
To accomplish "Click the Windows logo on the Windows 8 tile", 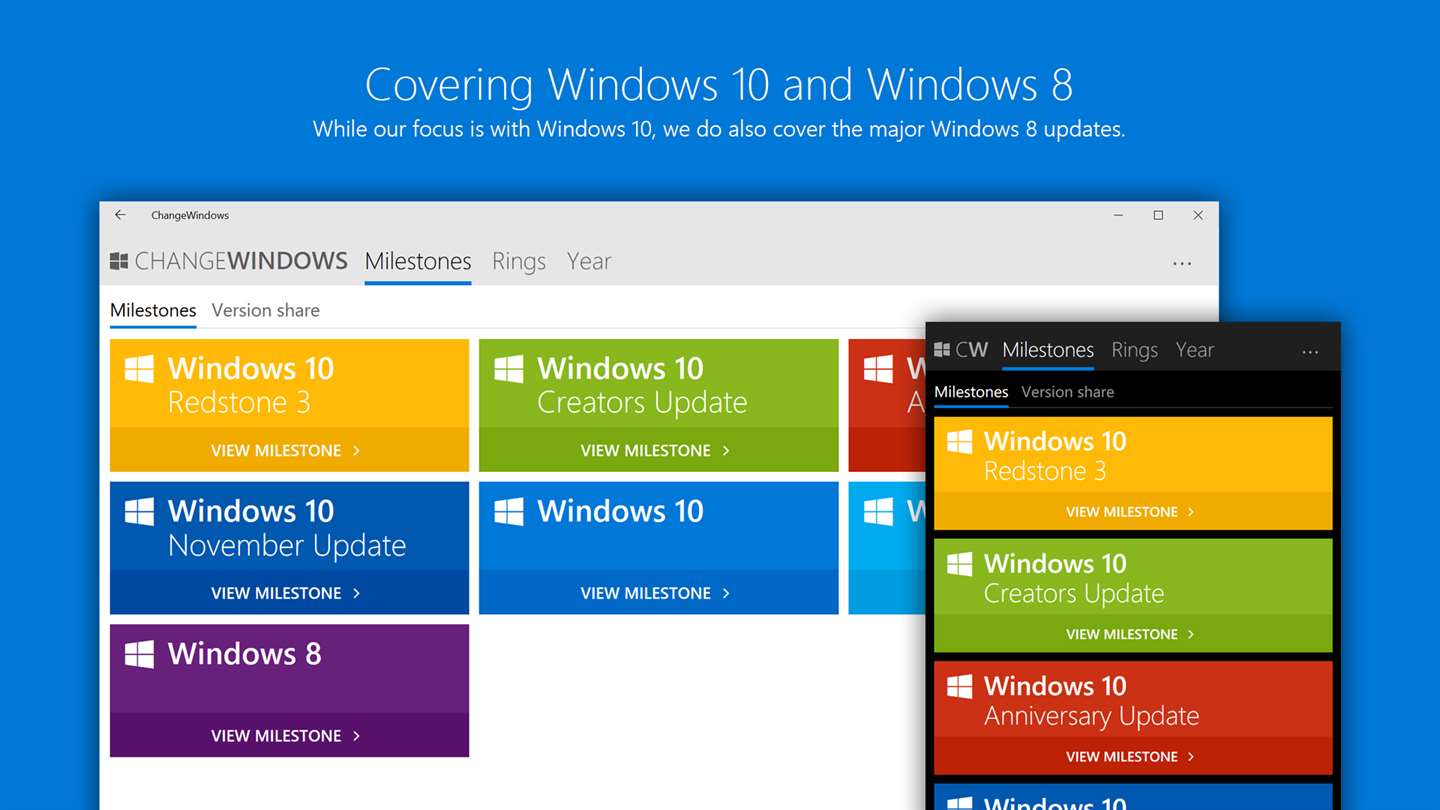I will click(139, 655).
